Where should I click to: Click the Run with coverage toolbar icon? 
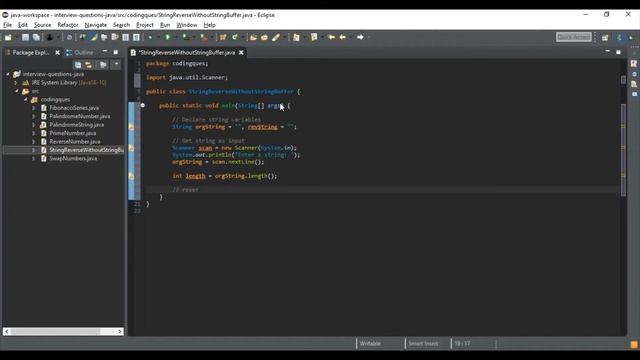pyautogui.click(x=186, y=37)
